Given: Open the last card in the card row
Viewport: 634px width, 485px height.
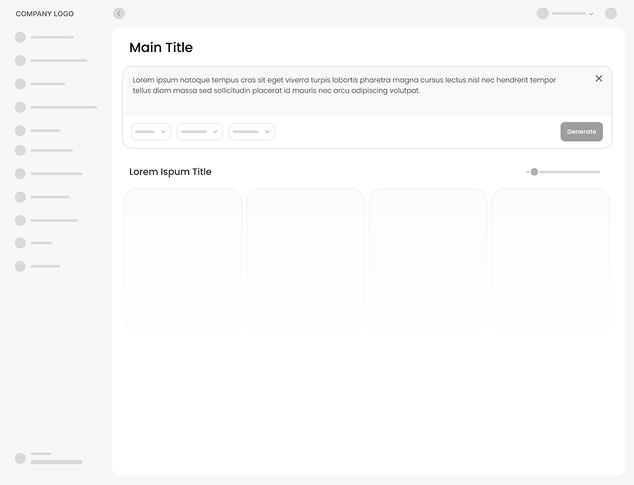Looking at the screenshot, I should (x=550, y=258).
